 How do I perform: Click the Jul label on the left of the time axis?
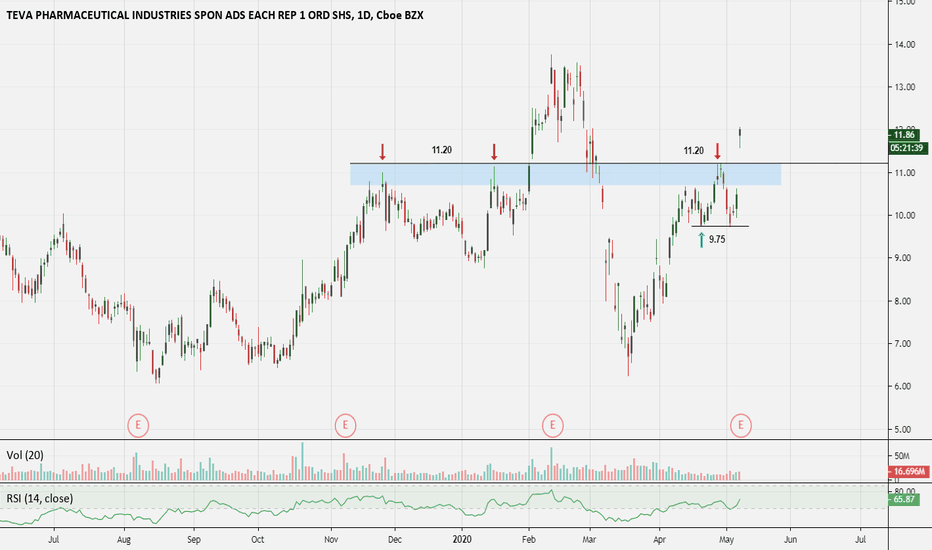tap(53, 540)
